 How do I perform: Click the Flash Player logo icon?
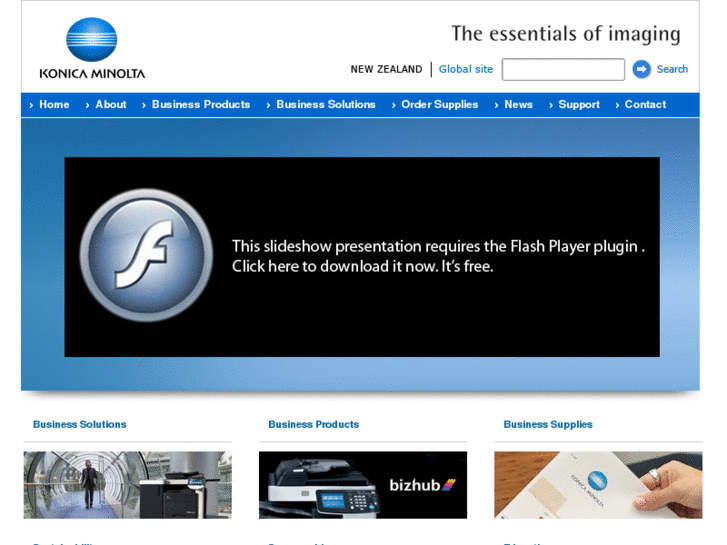pyautogui.click(x=146, y=255)
